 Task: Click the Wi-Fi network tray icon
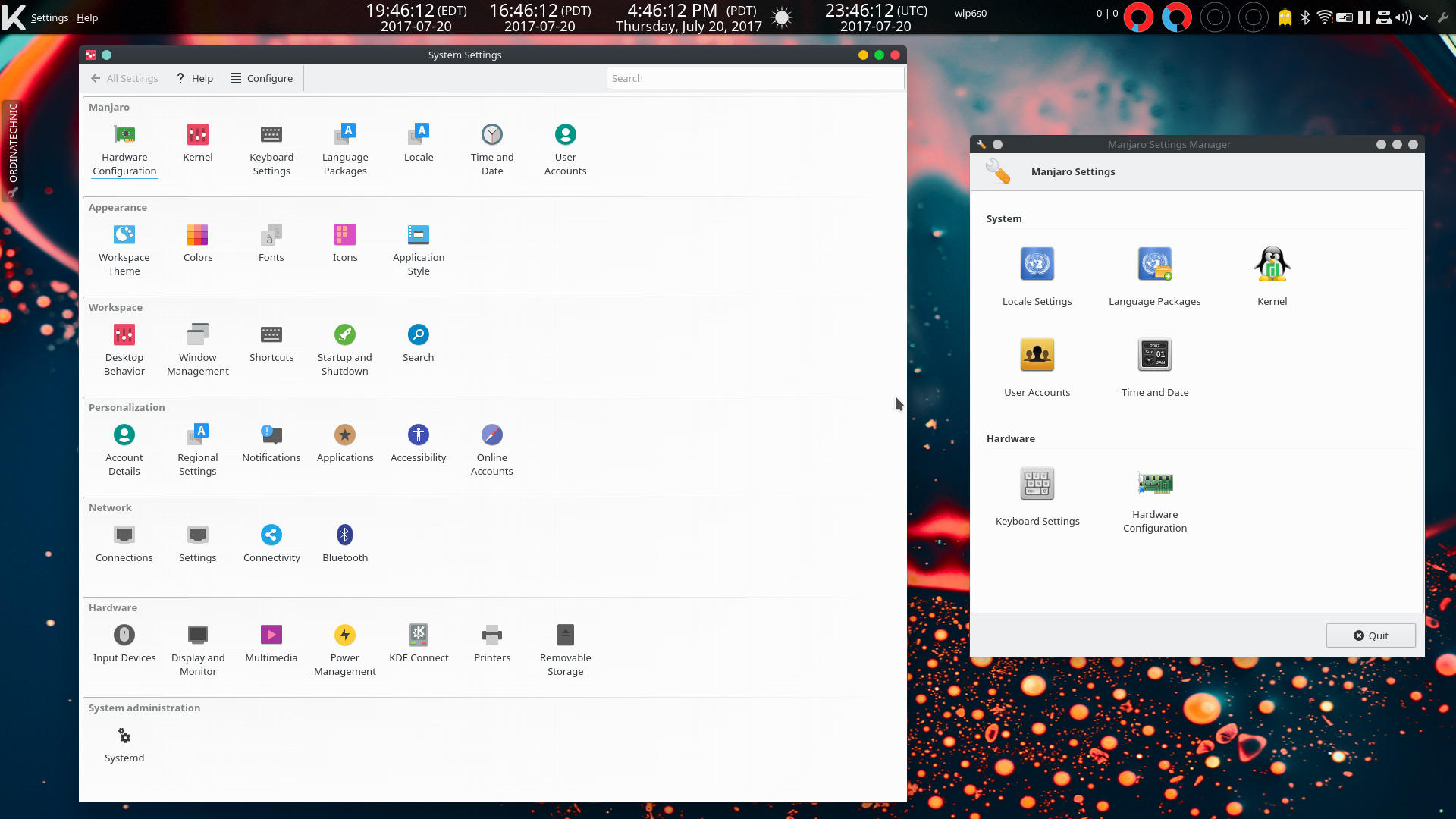pyautogui.click(x=1325, y=17)
